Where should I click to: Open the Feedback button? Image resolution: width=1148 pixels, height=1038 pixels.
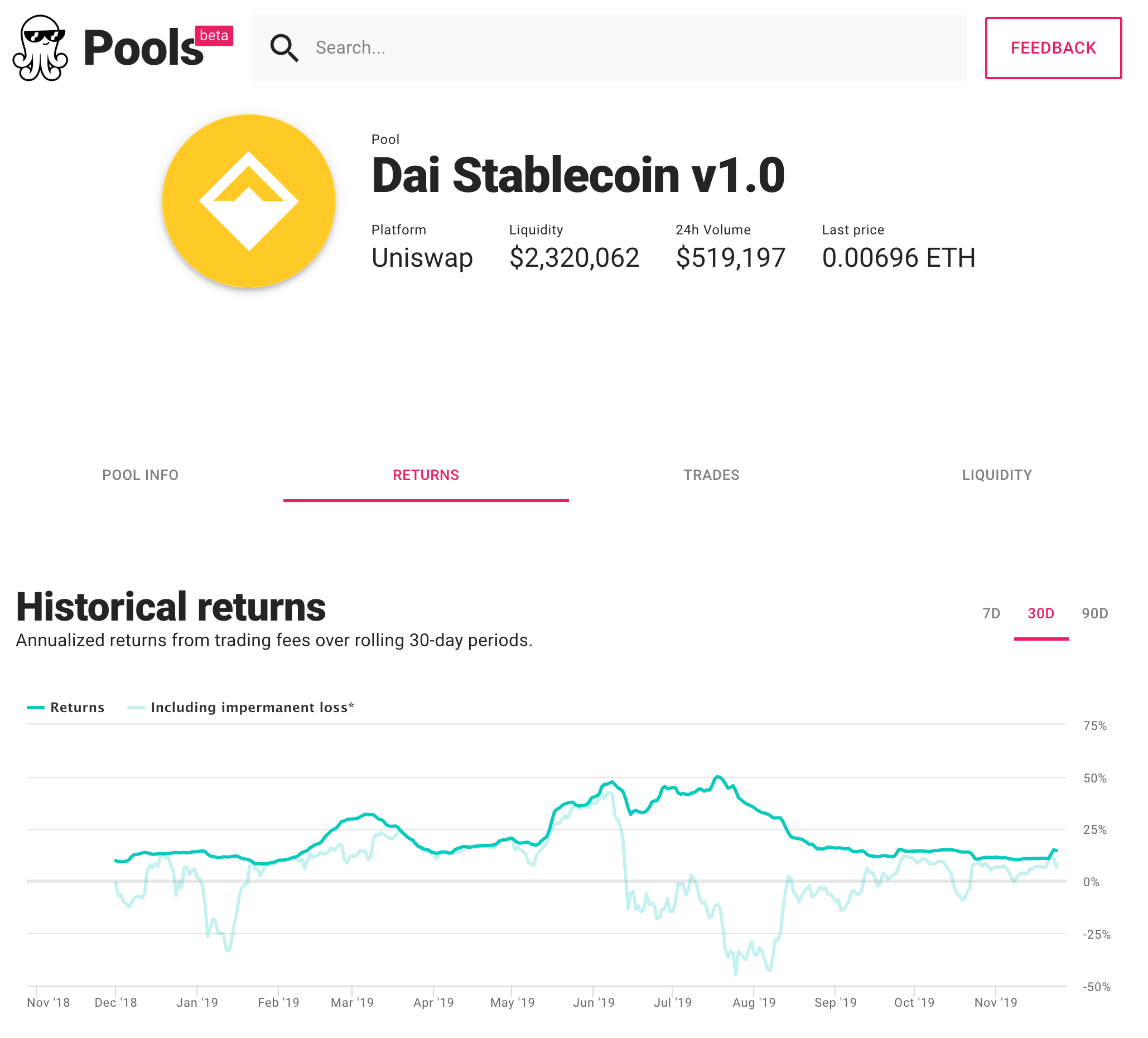(1053, 48)
